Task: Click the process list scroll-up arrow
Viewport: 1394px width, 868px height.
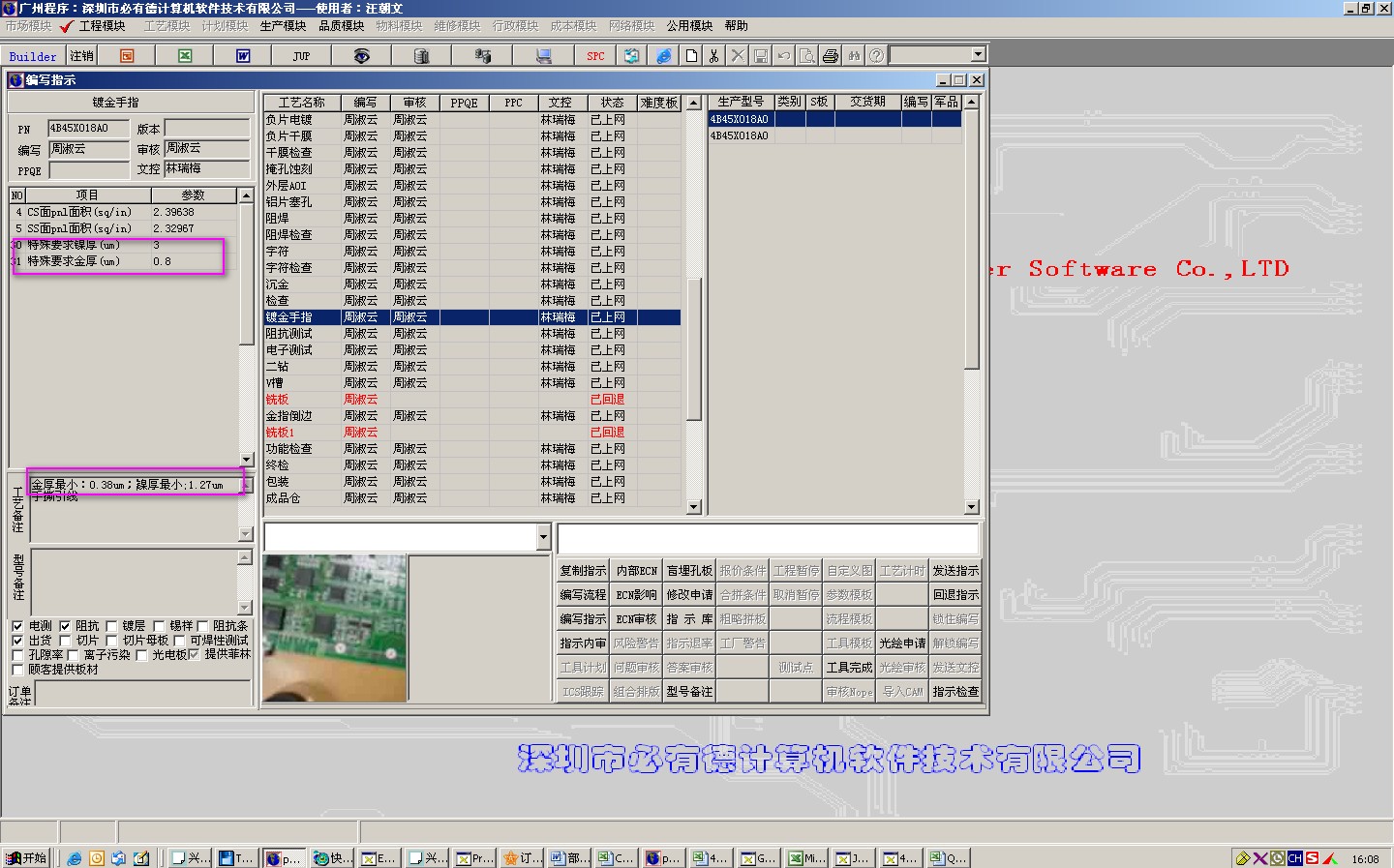Action: click(x=693, y=103)
